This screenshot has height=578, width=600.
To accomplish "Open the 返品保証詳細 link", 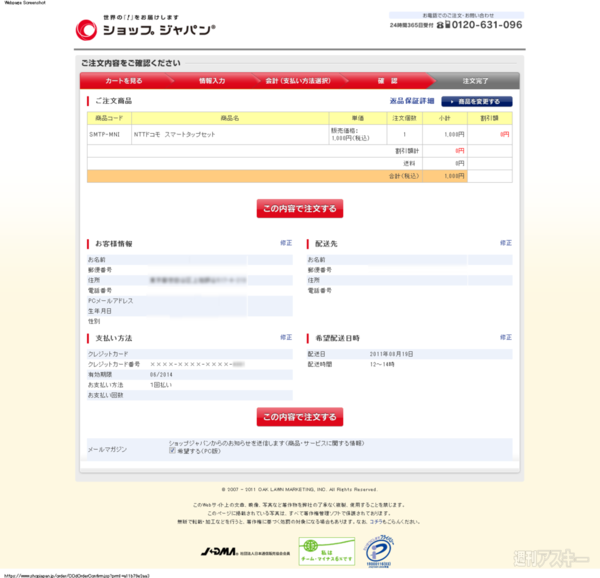I will pyautogui.click(x=412, y=101).
